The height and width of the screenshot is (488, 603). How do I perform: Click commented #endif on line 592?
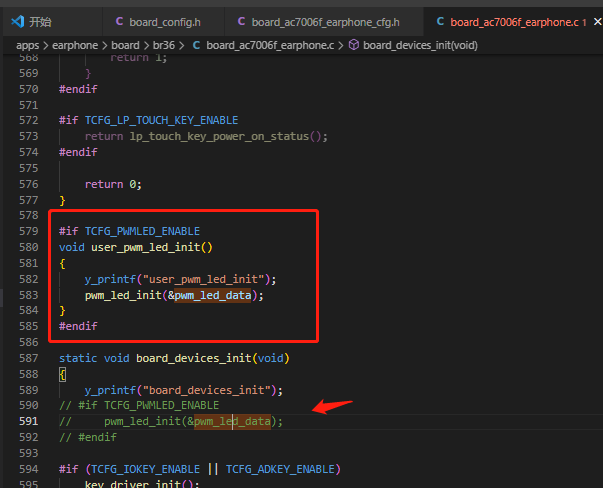97,438
